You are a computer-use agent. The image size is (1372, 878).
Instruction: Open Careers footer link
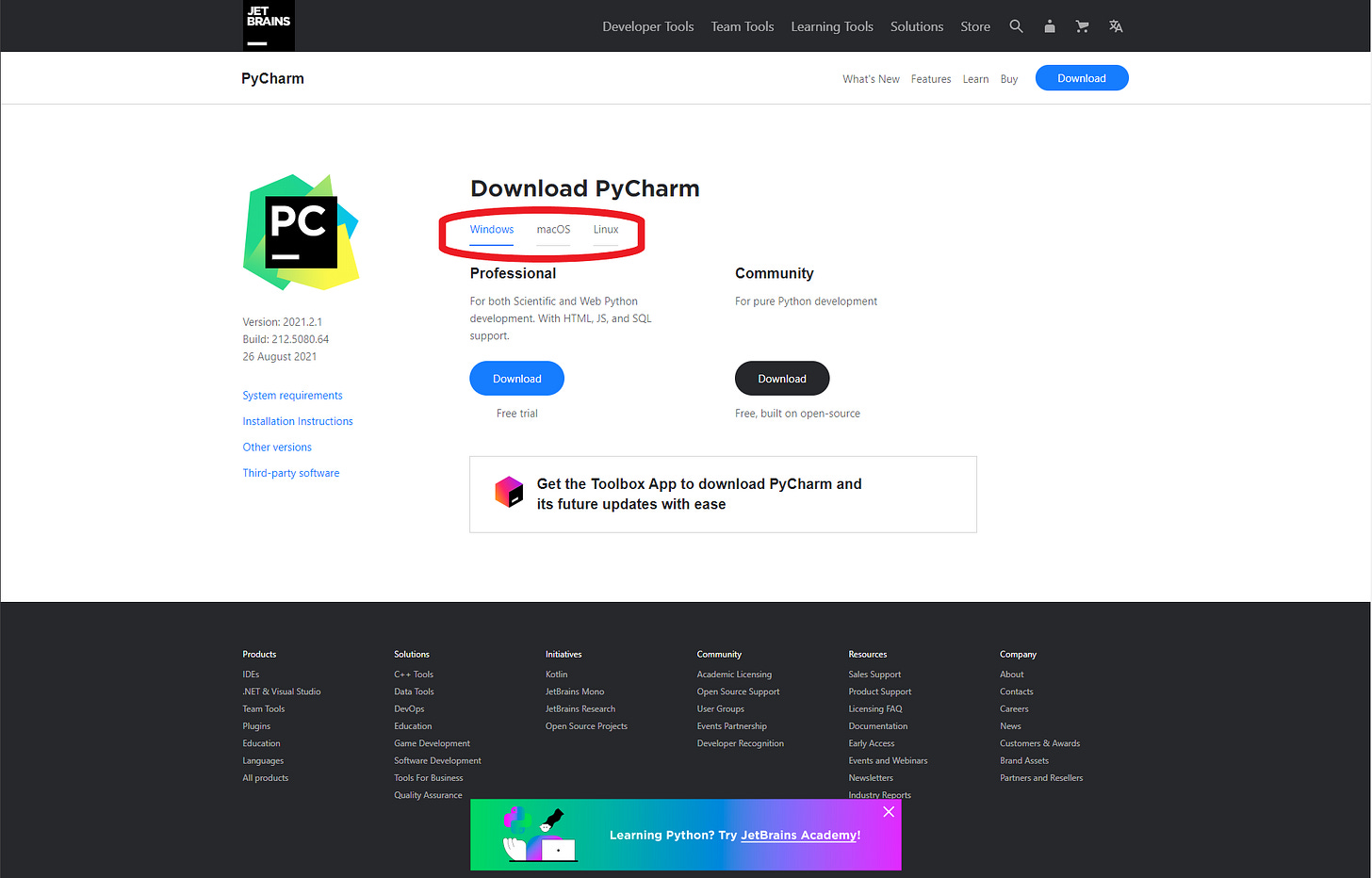click(1014, 709)
